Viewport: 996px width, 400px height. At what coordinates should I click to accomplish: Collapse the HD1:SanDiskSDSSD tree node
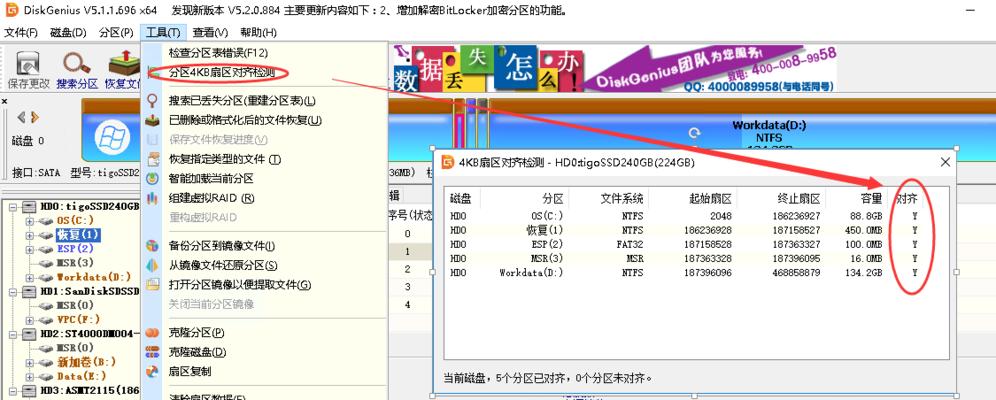(x=14, y=291)
